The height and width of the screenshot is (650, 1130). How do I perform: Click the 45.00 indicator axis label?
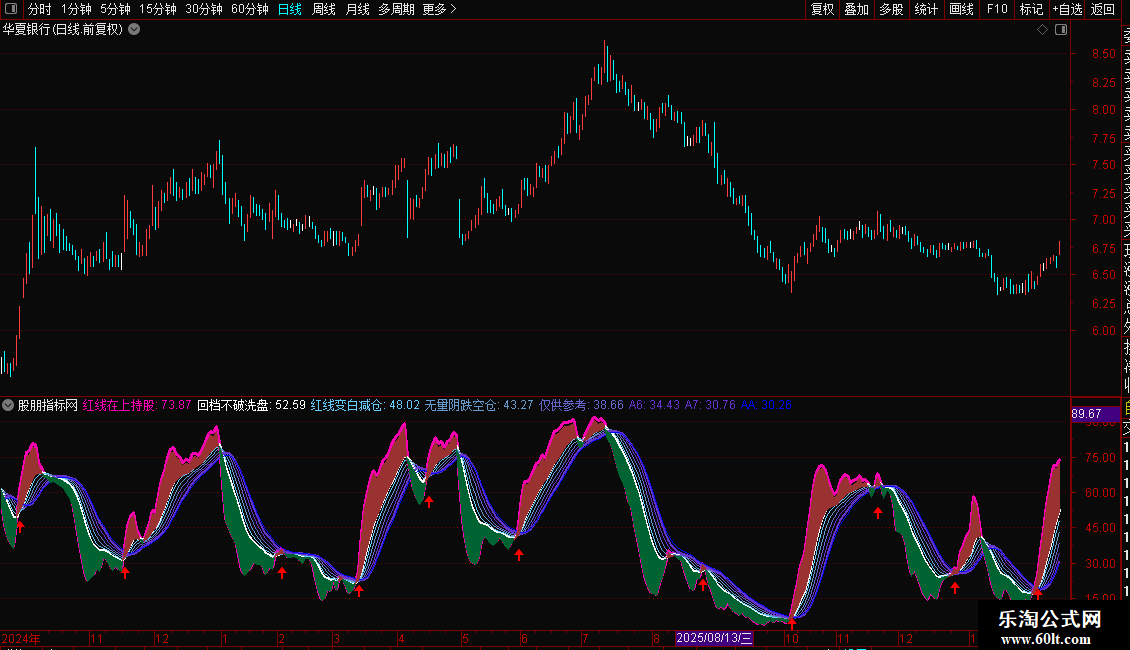[x=1101, y=528]
